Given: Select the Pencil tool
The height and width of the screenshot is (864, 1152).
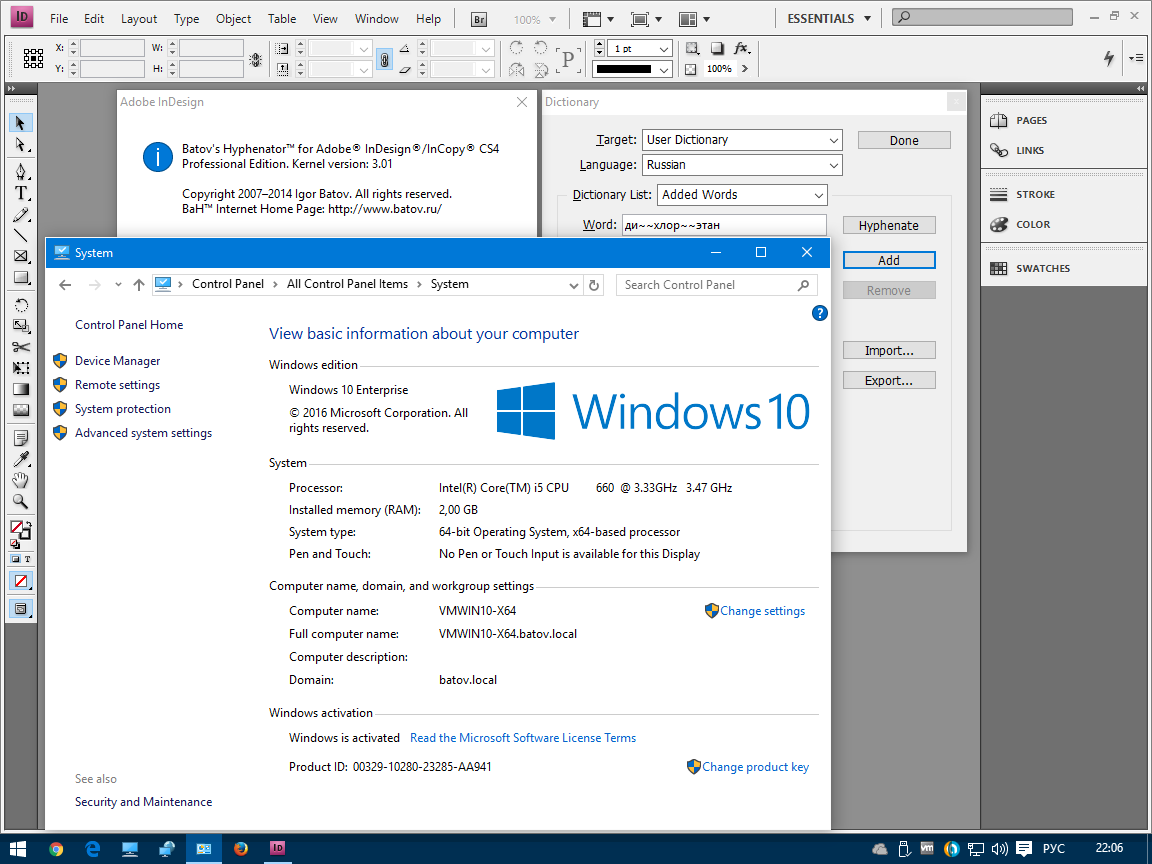Looking at the screenshot, I should tap(21, 215).
